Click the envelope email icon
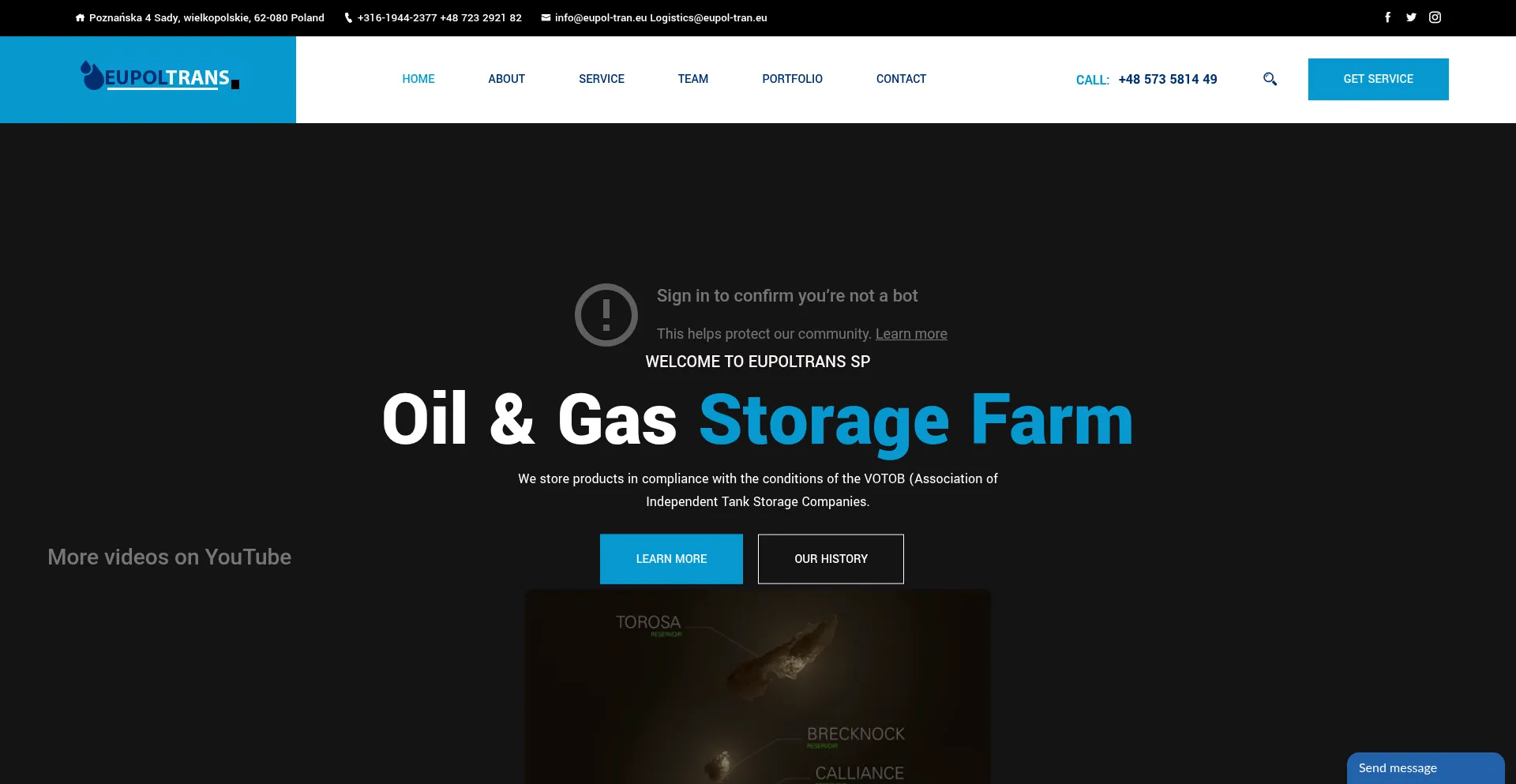This screenshot has width=1516, height=784. (546, 17)
